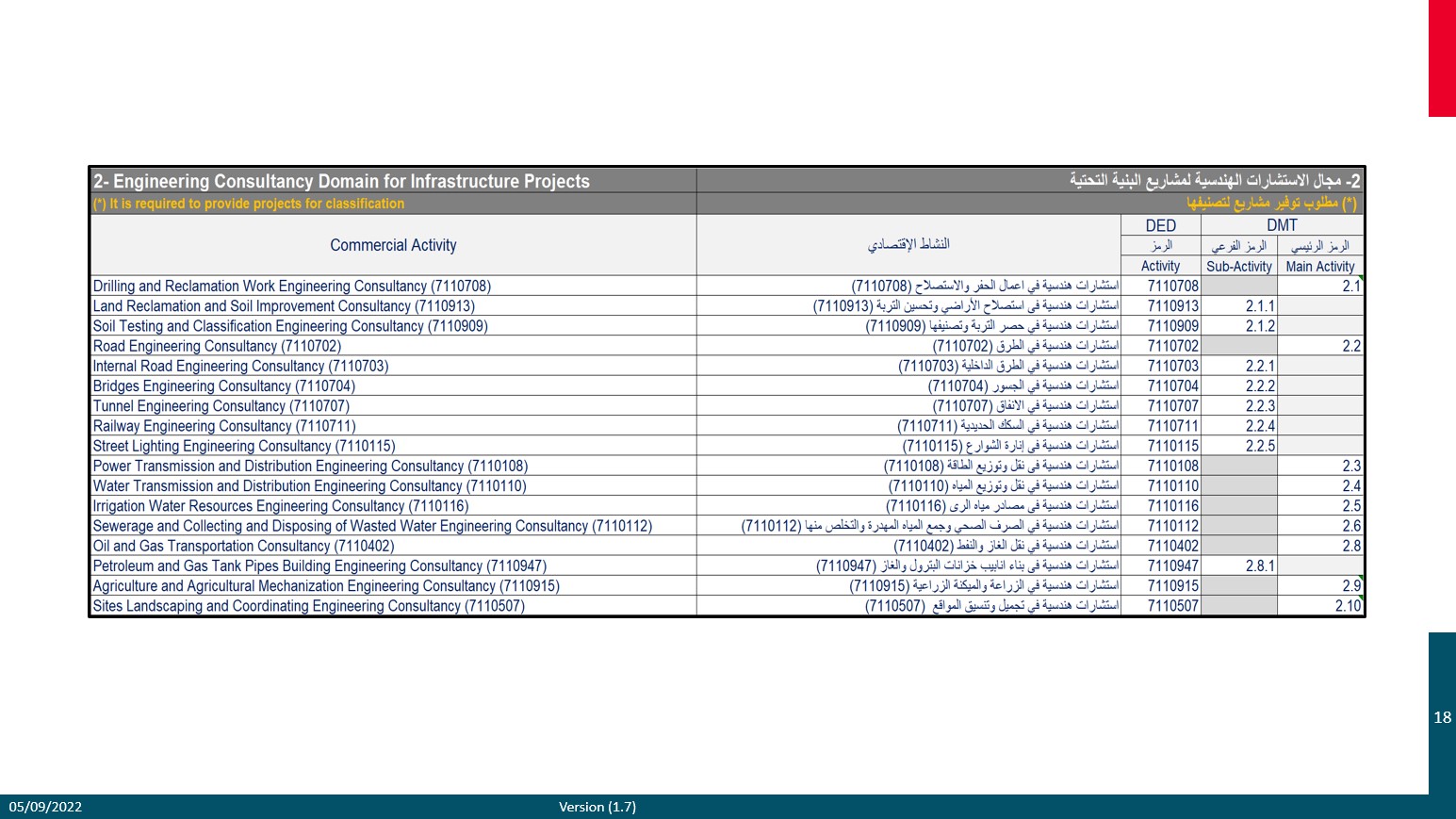1456x819 pixels.
Task: Select the "Commercial Activity" column header
Action: click(x=393, y=245)
